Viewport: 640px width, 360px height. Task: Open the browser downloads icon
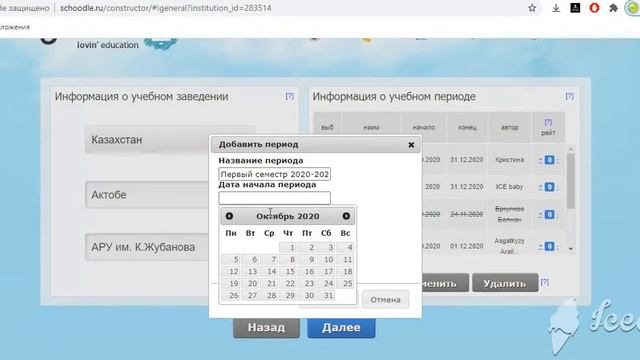coord(556,8)
